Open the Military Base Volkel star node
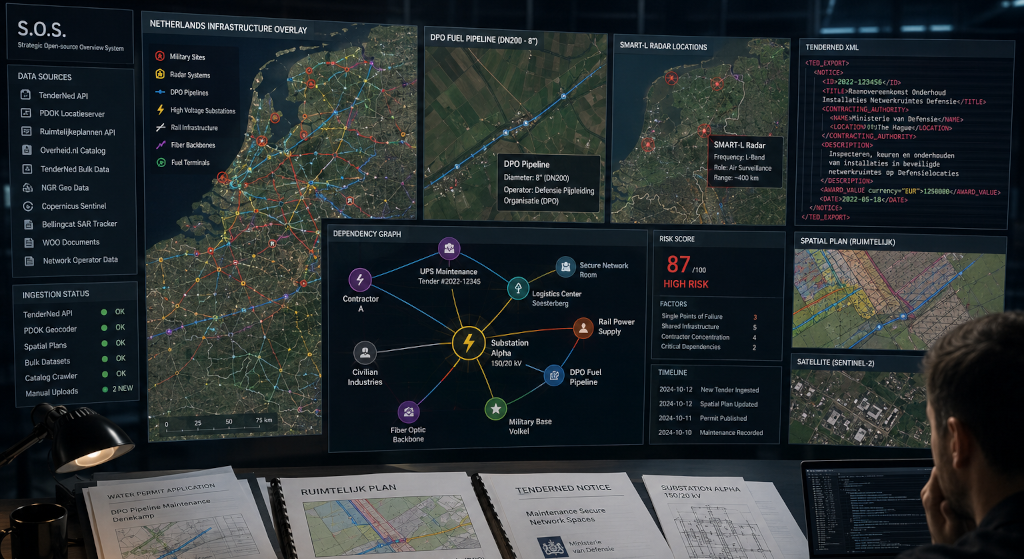 point(496,409)
